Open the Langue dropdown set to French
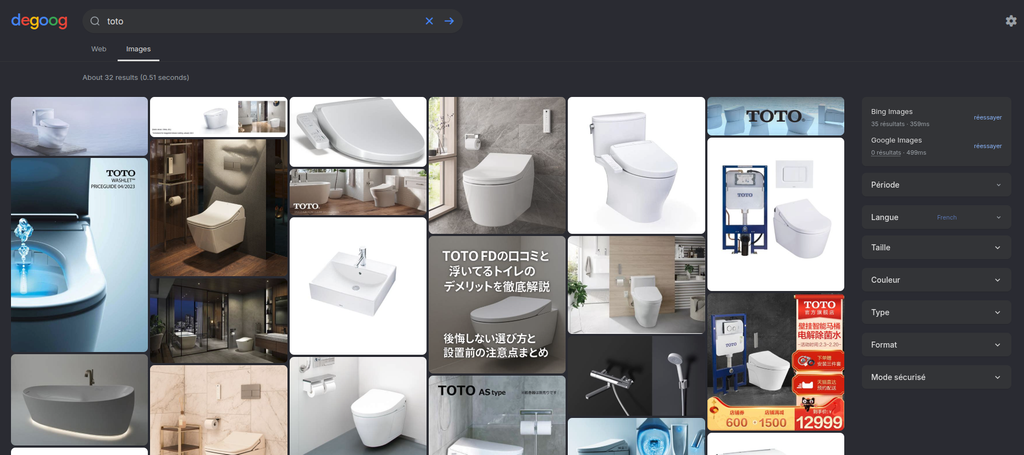Image resolution: width=1024 pixels, height=455 pixels. tap(936, 217)
